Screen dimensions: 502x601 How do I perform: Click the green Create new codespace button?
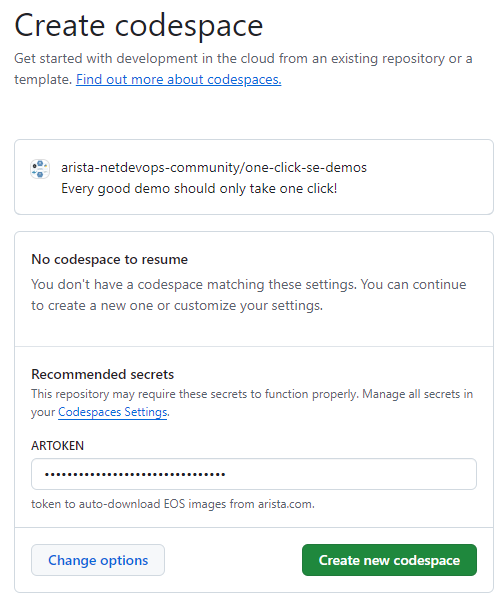click(x=389, y=560)
